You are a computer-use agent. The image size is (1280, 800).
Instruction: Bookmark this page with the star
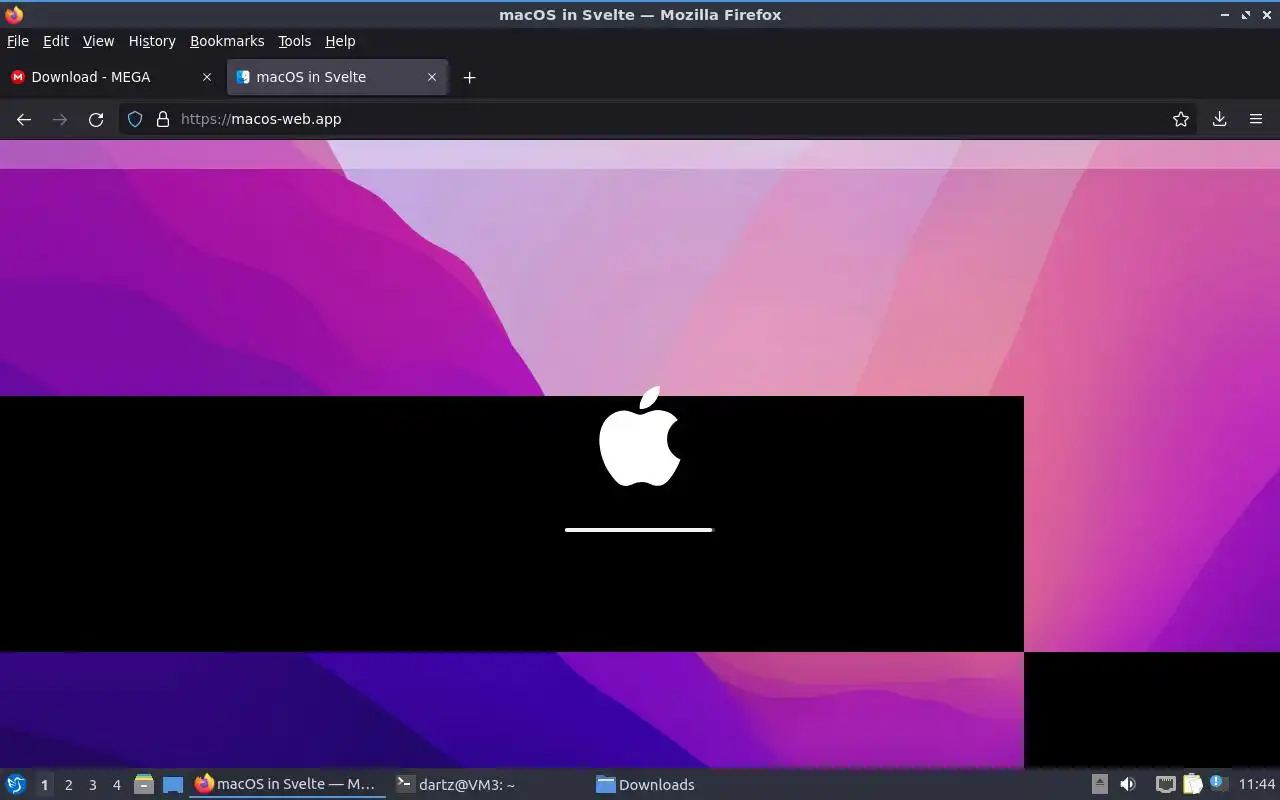coord(1181,119)
